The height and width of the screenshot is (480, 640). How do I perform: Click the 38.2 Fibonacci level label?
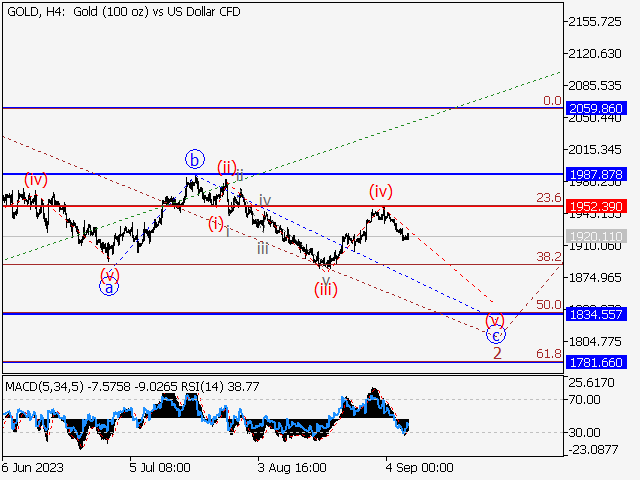(549, 257)
